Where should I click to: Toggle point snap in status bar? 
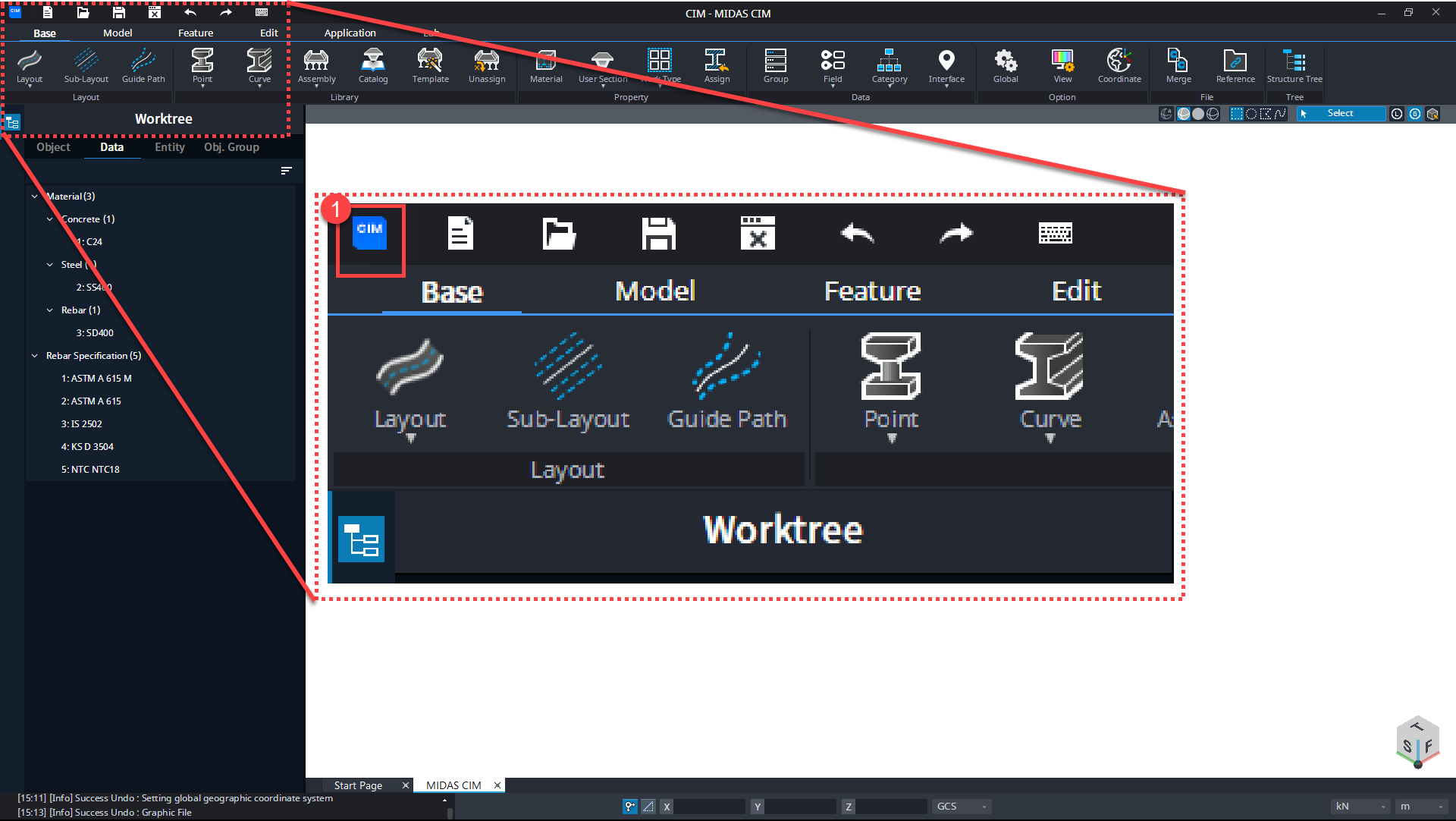(x=630, y=807)
